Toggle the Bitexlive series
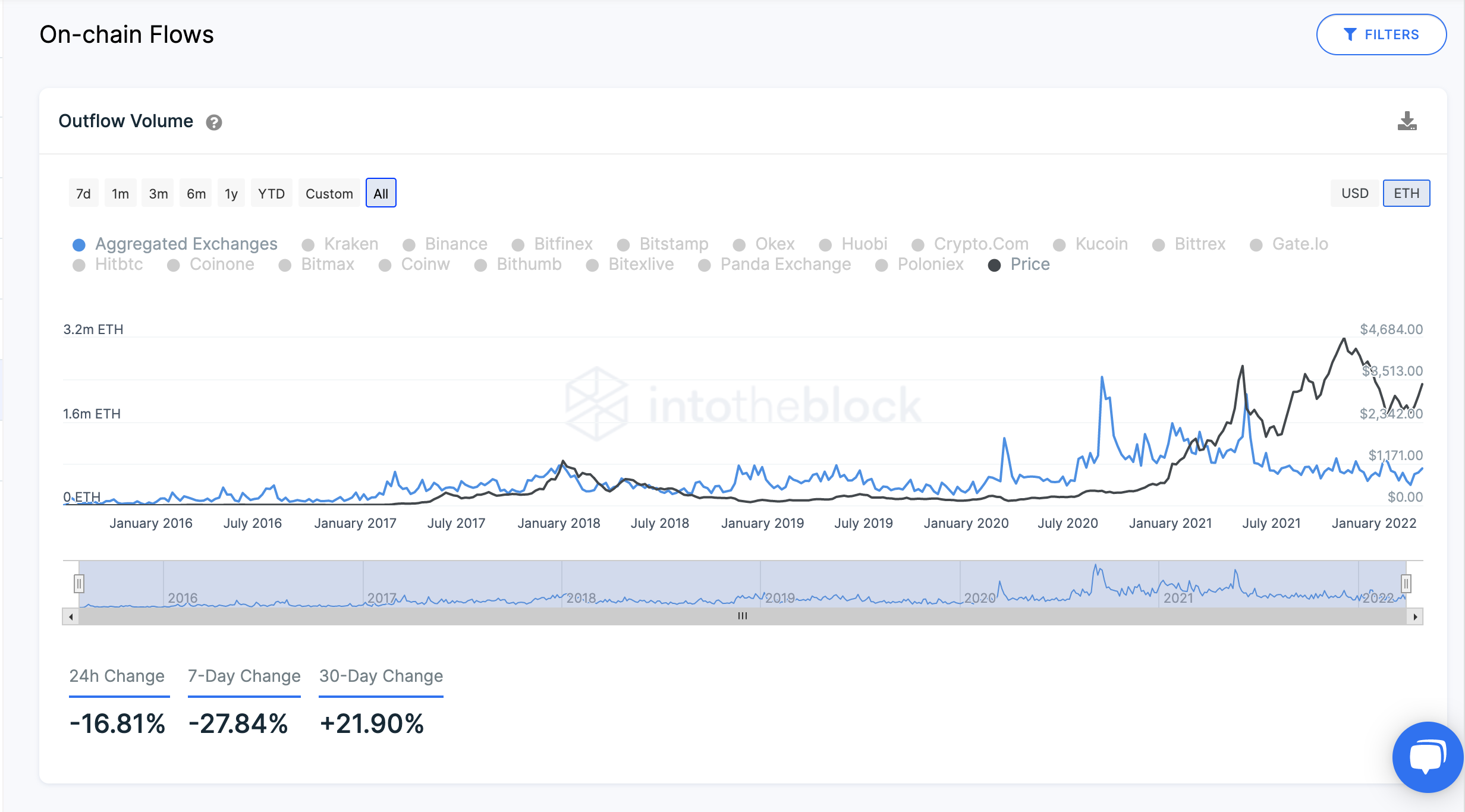The height and width of the screenshot is (812, 1465). [x=630, y=264]
